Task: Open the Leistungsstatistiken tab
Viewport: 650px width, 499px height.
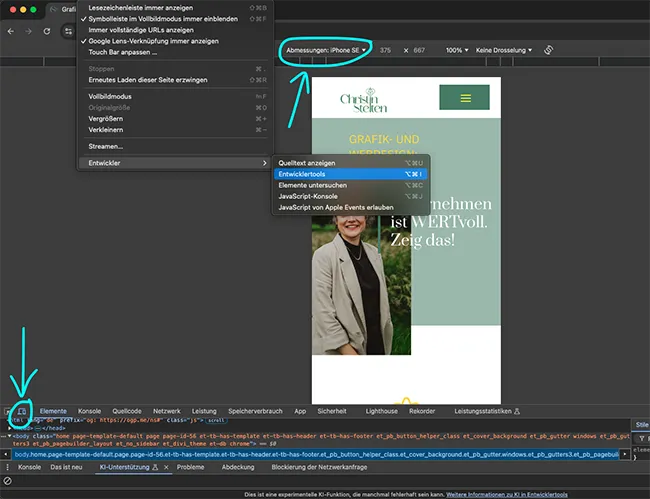Action: [x=487, y=411]
